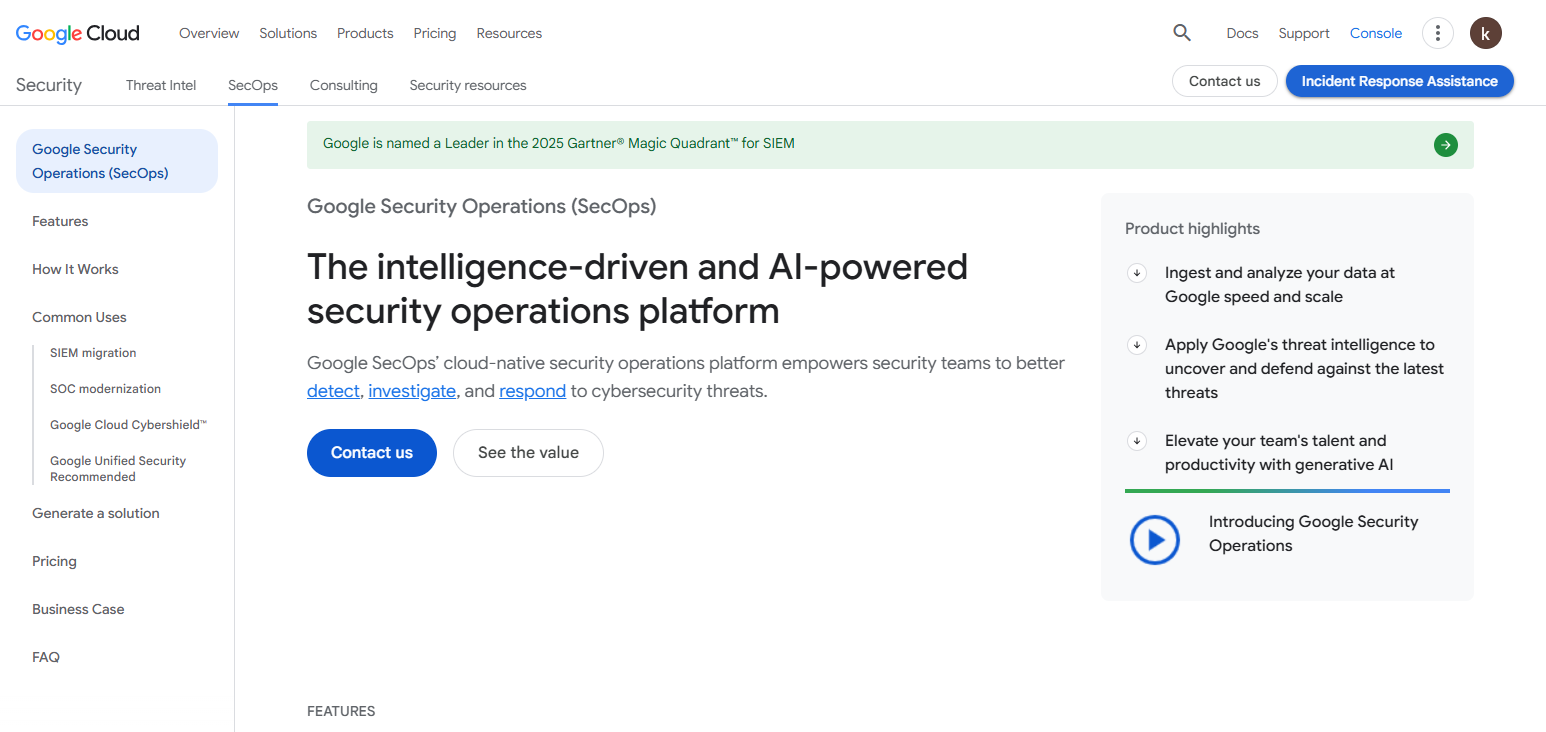Click the down-arrow icon beside 'Ingest and analyze'
The height and width of the screenshot is (732, 1546).
pos(1136,273)
